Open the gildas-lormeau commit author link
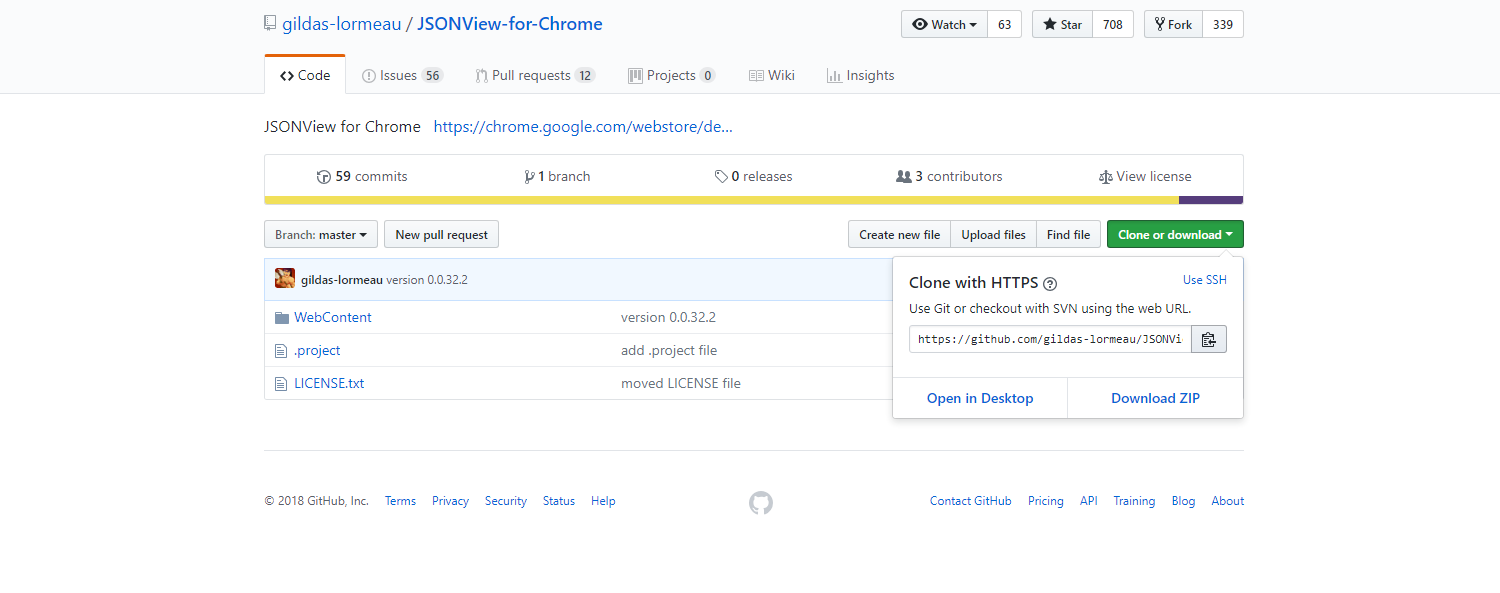Screen dimensions: 1500x593 point(342,279)
